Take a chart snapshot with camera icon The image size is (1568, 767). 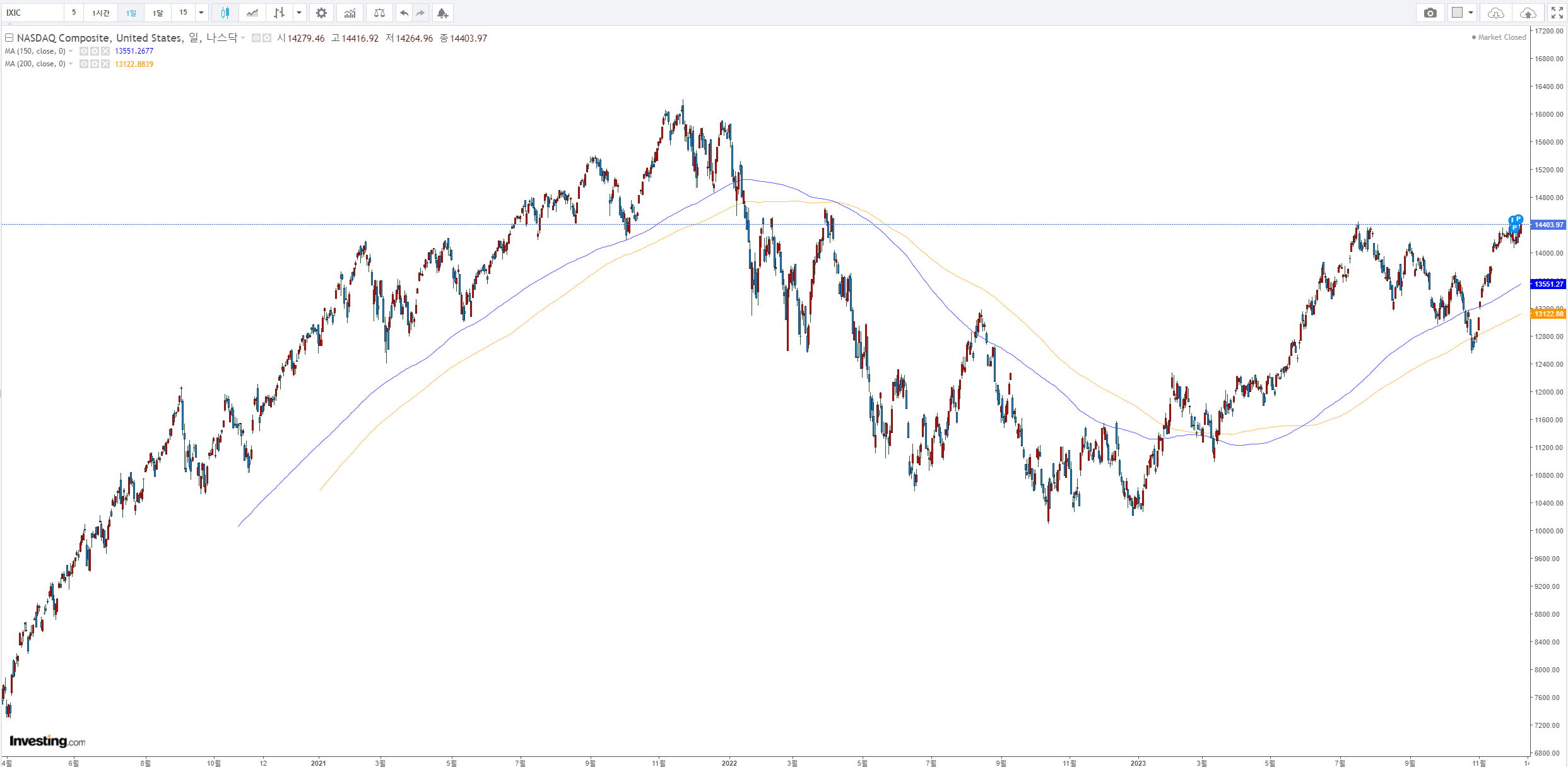(1430, 13)
